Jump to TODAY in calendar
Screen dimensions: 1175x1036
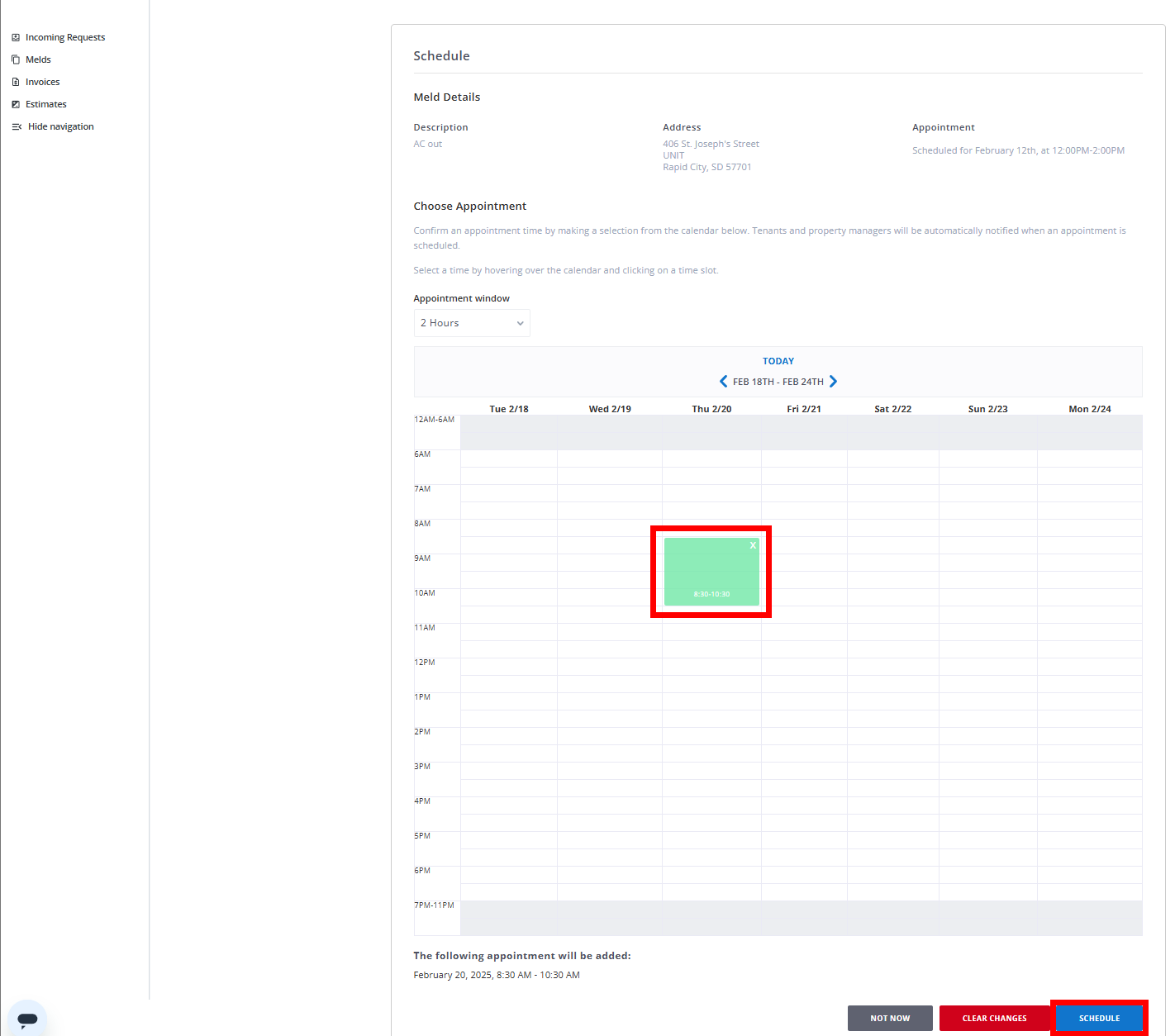pos(778,361)
